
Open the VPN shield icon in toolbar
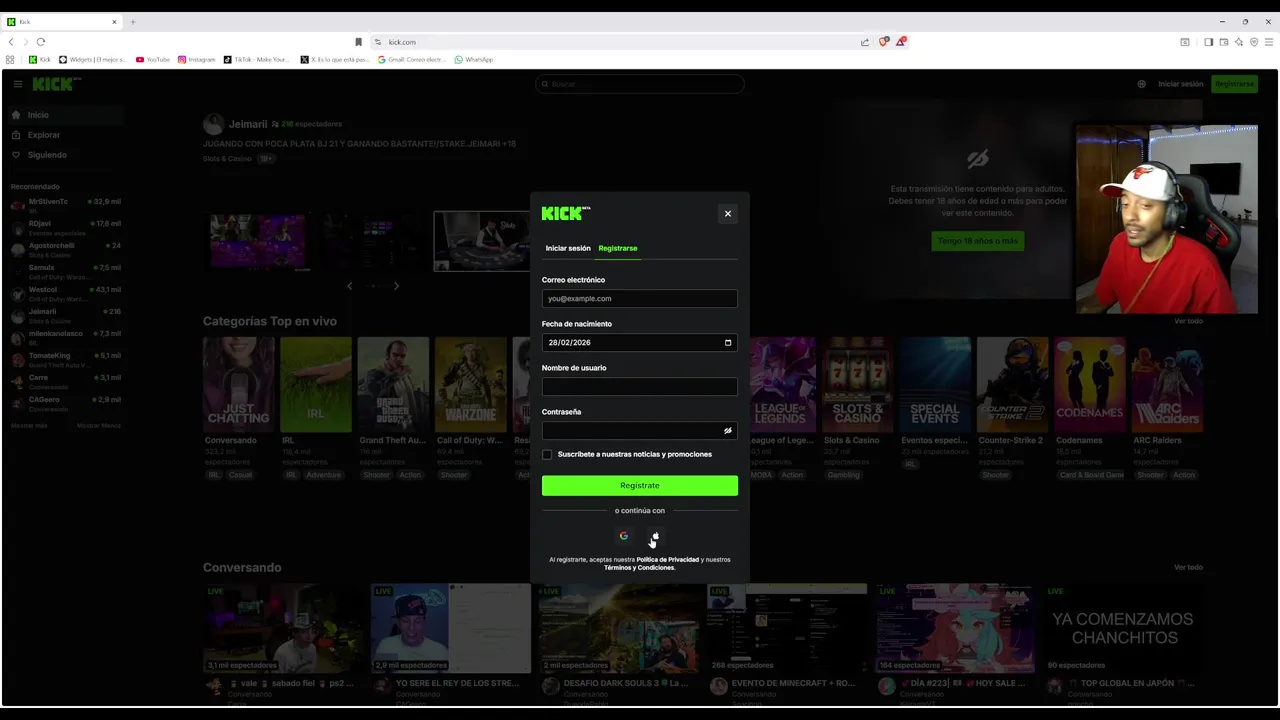coord(1254,42)
